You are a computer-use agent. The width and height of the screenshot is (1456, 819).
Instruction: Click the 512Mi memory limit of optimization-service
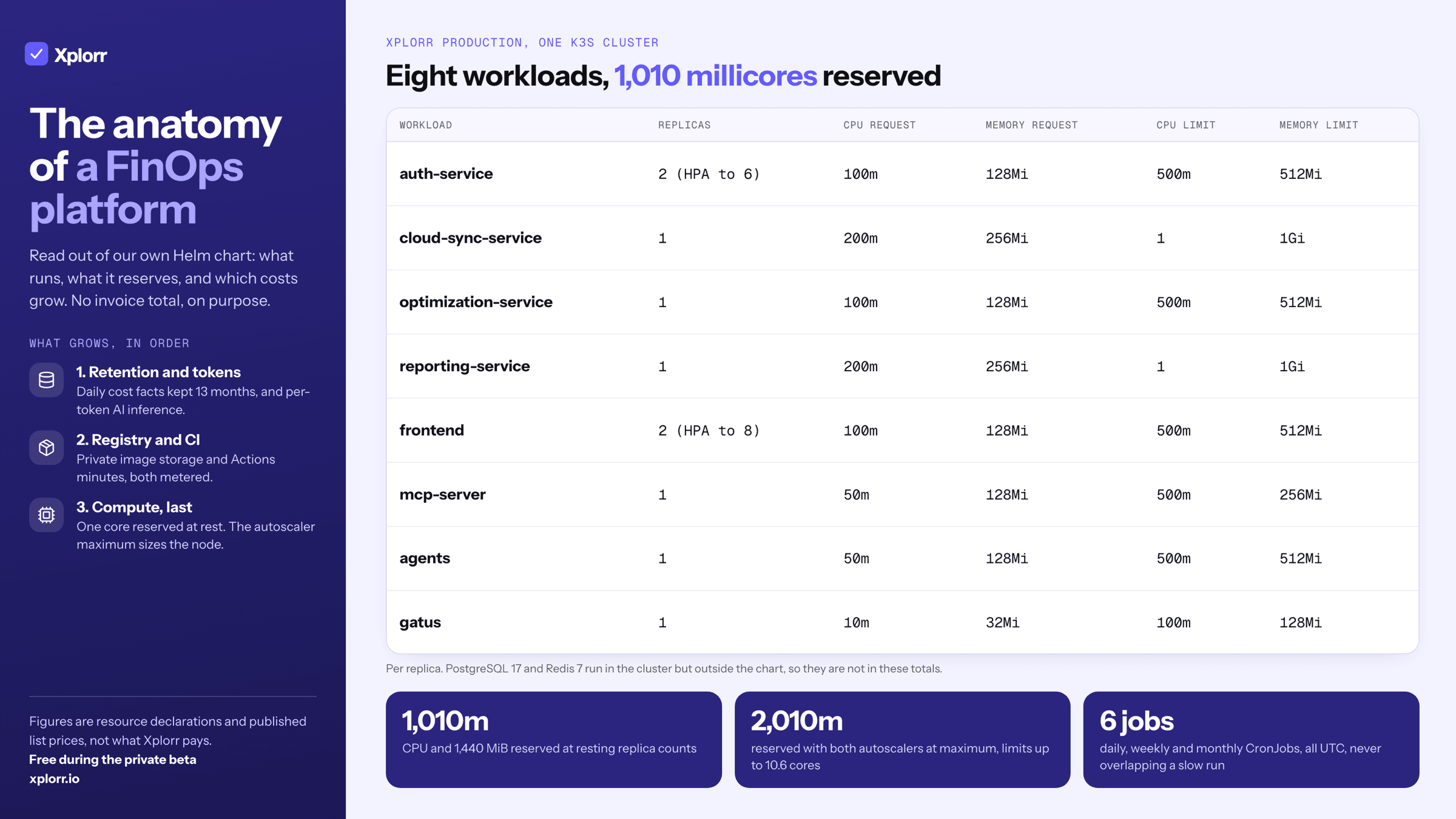[x=1301, y=302]
